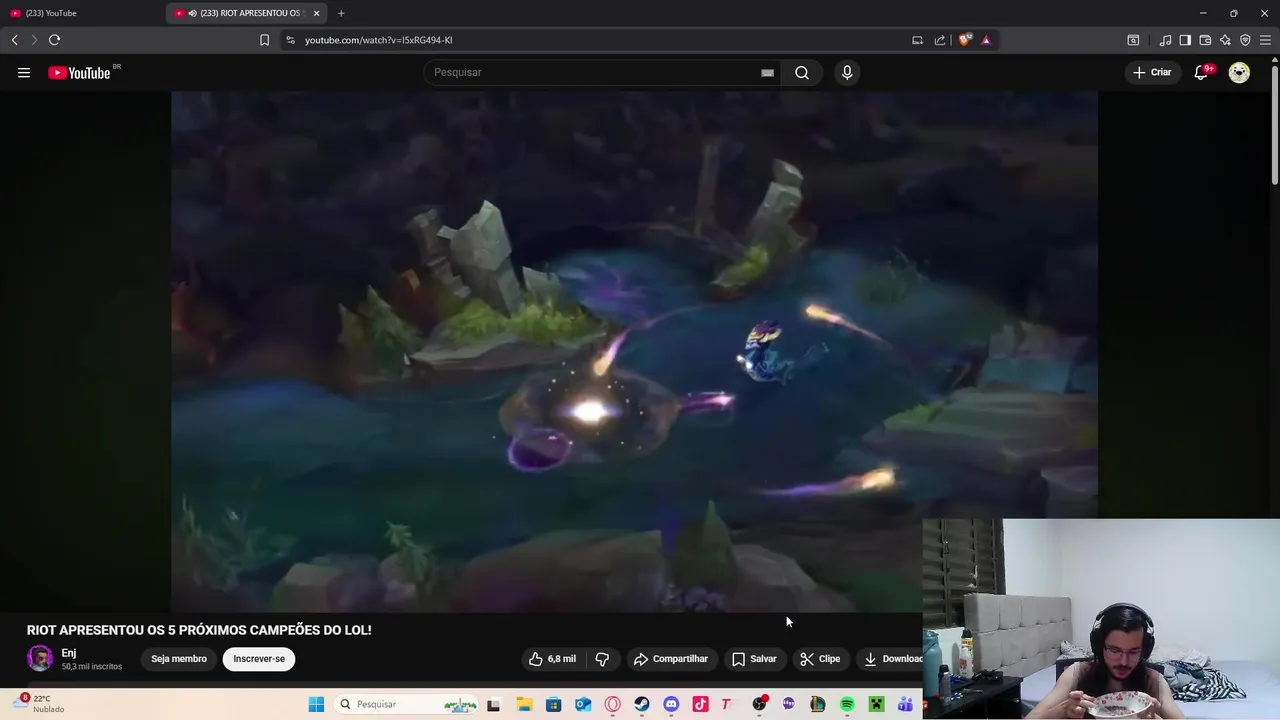The image size is (1280, 720).
Task: Save video with Salvar button
Action: click(x=754, y=659)
